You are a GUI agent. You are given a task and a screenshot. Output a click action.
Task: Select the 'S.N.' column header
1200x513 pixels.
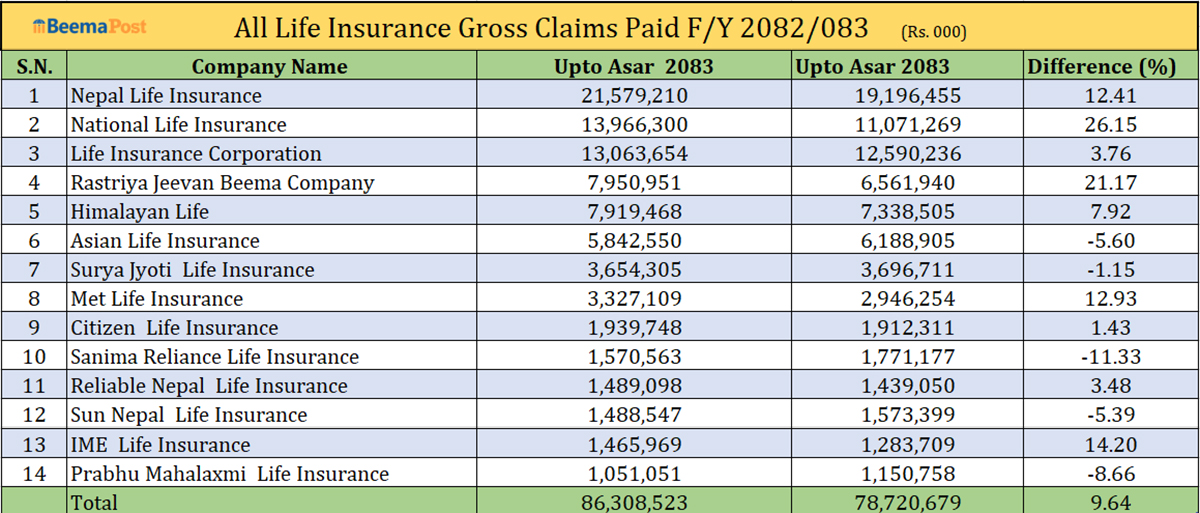[34, 67]
